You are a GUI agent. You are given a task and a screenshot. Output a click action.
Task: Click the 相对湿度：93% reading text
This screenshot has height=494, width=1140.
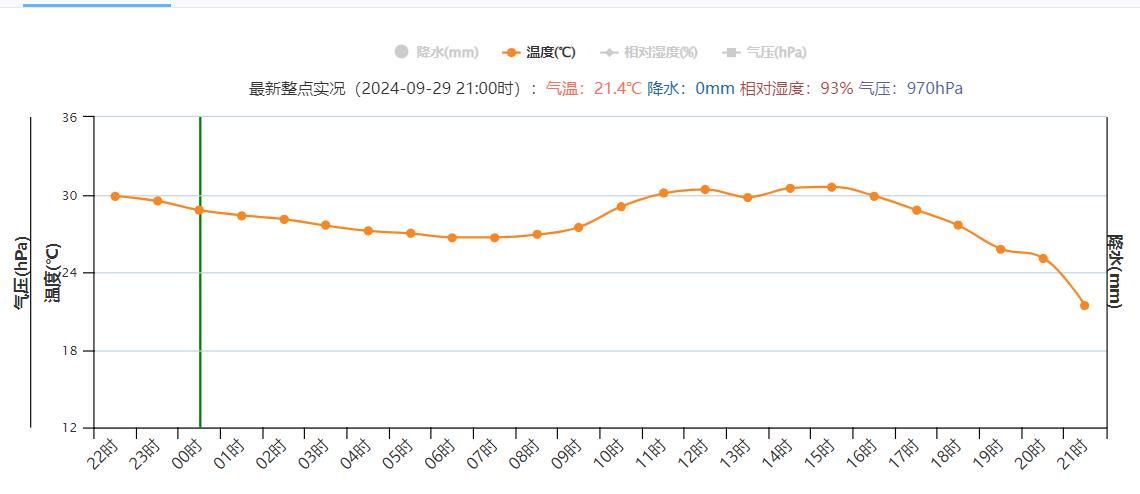pos(797,89)
